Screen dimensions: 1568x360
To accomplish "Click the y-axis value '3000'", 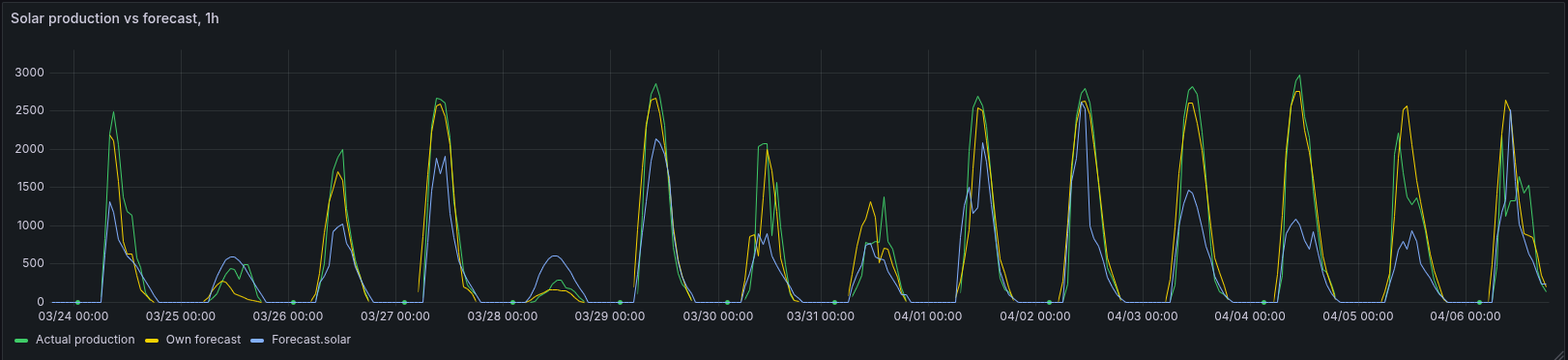I will (29, 73).
